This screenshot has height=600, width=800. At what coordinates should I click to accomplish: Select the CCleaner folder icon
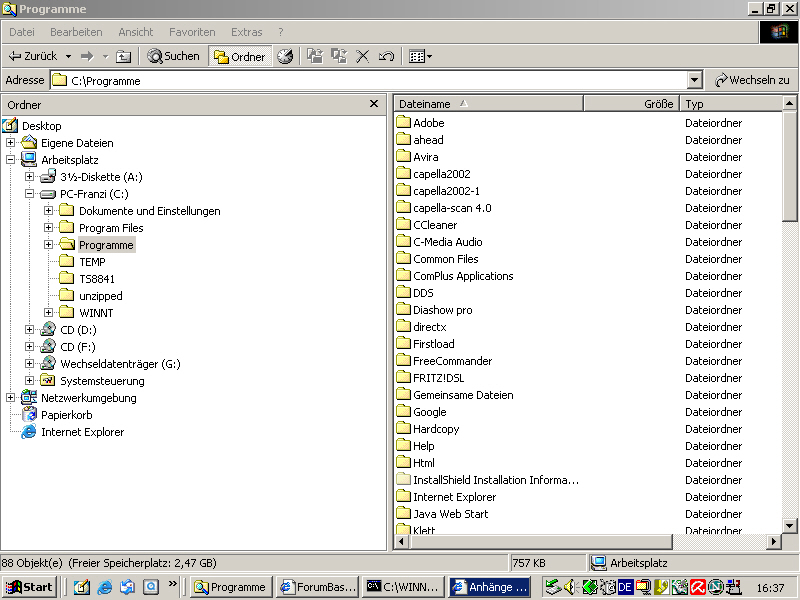click(x=403, y=224)
